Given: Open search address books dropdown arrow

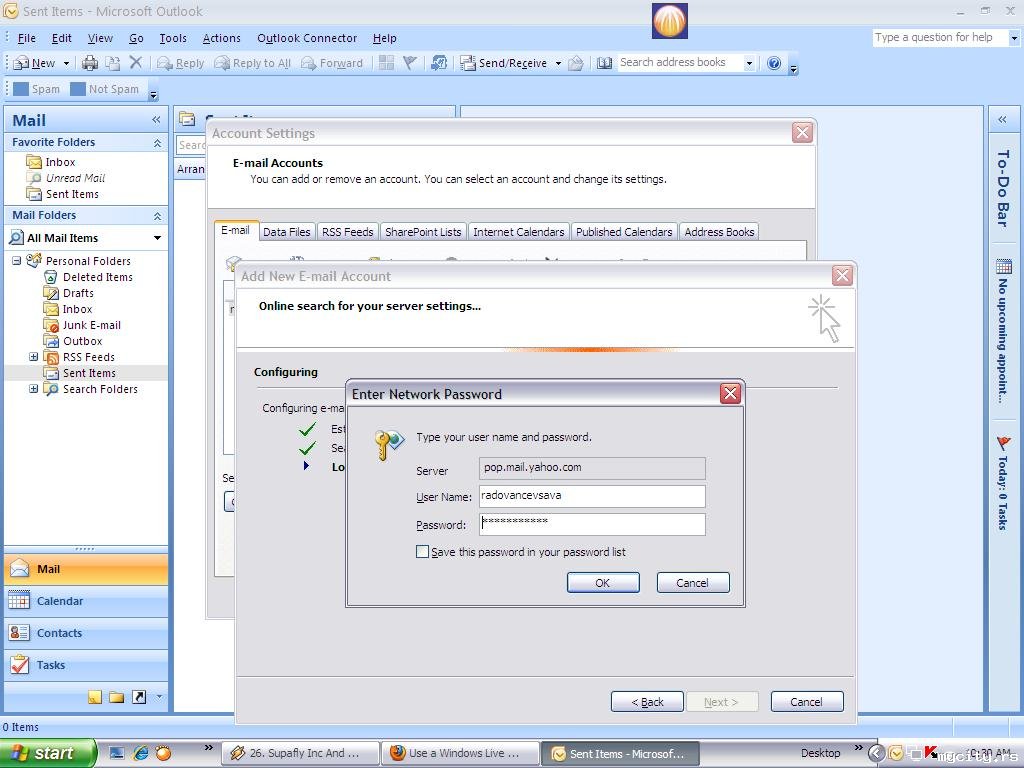Looking at the screenshot, I should coord(749,63).
